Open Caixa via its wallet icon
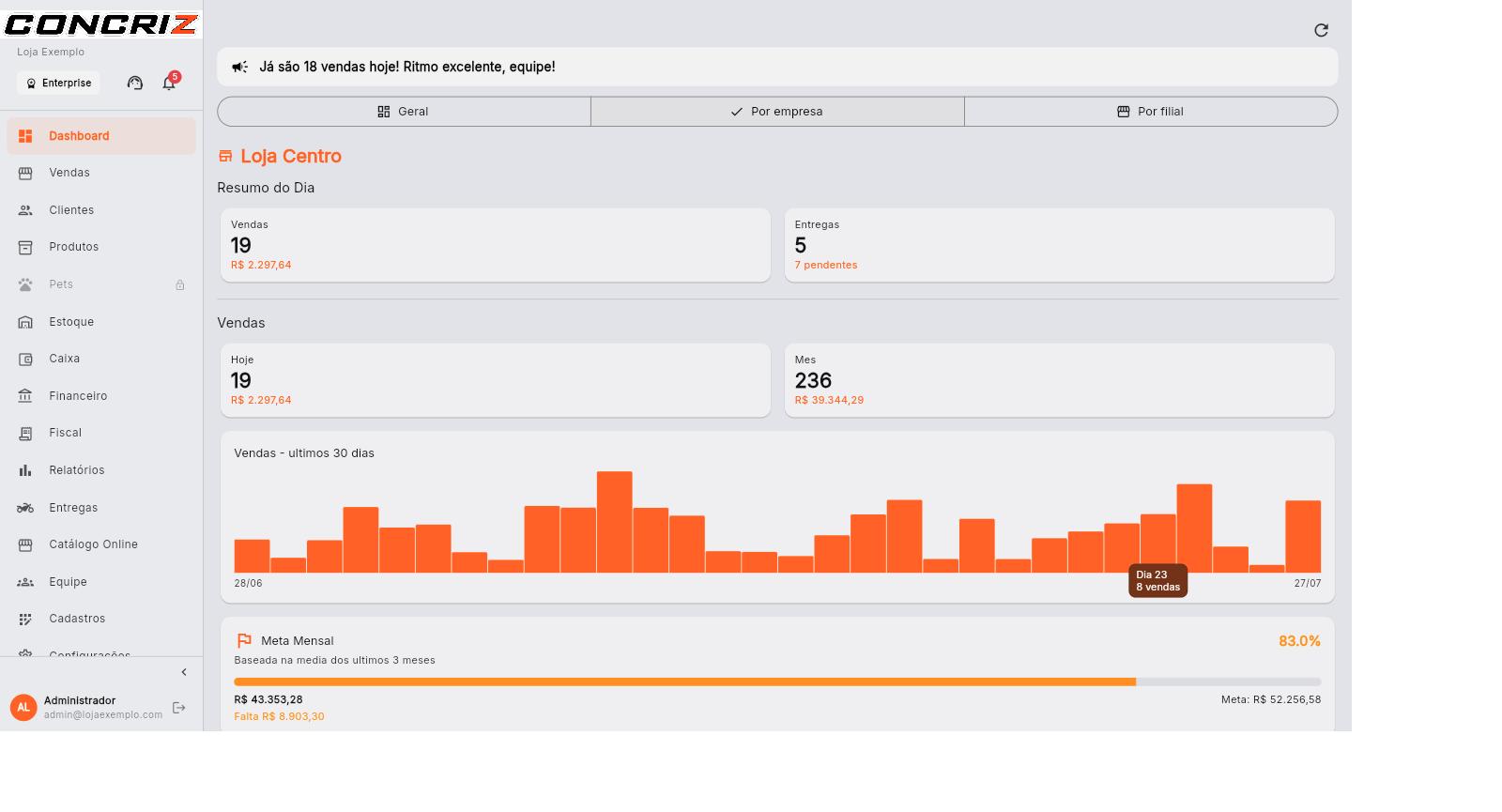The height and width of the screenshot is (812, 1502). [x=25, y=359]
